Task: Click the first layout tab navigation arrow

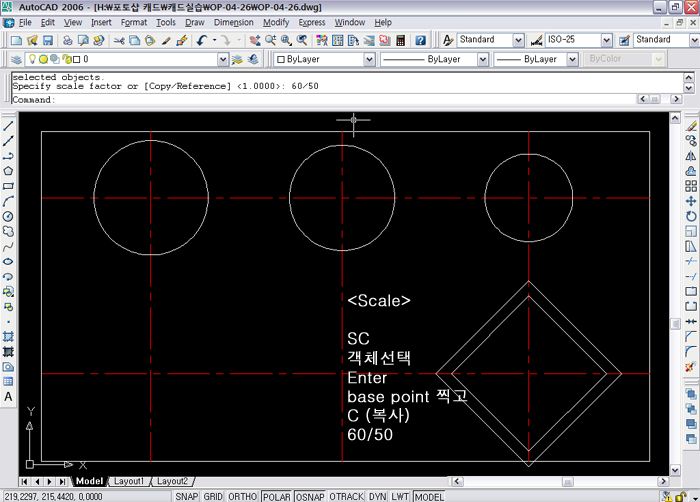Action: 24,481
